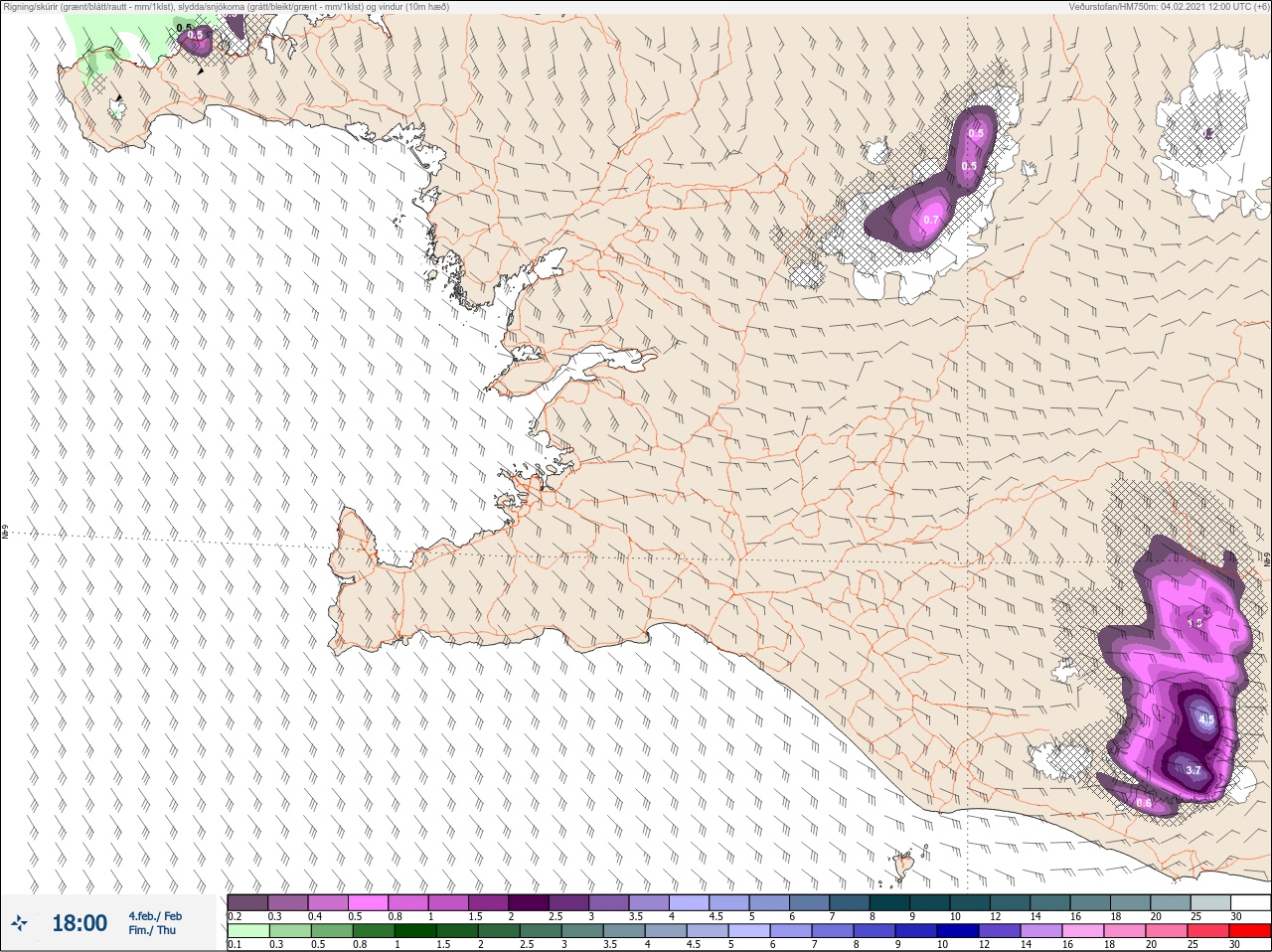The width and height of the screenshot is (1272, 952).
Task: Click the 0.1 label on the bottom legend row
Action: point(235,945)
